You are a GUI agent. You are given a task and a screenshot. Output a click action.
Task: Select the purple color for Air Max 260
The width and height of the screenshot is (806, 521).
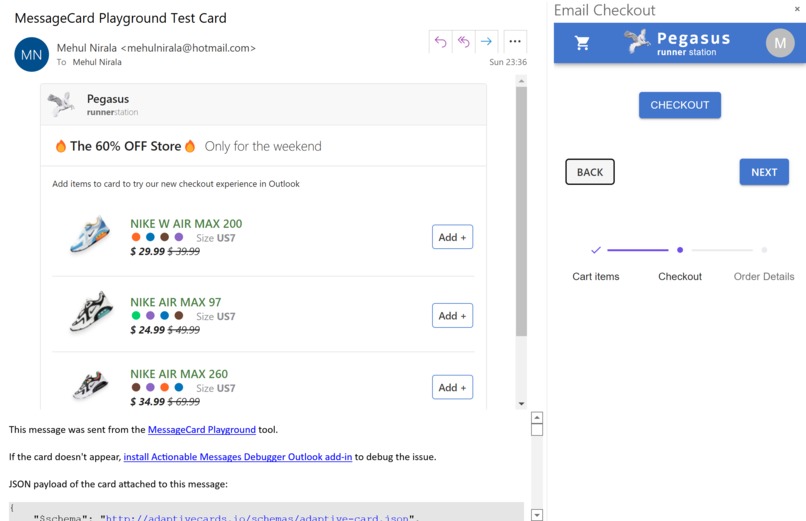150,387
